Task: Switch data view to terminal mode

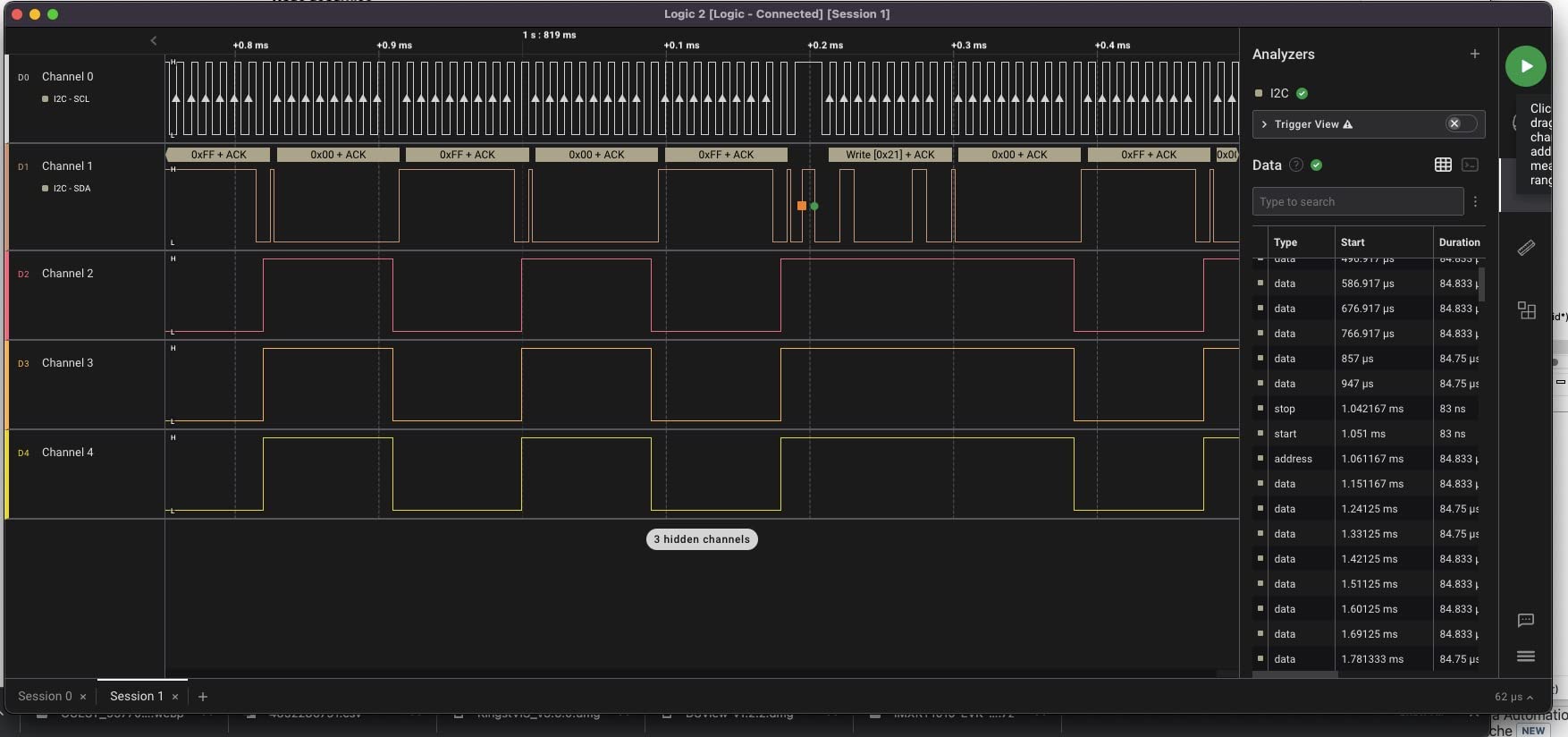Action: [x=1470, y=165]
